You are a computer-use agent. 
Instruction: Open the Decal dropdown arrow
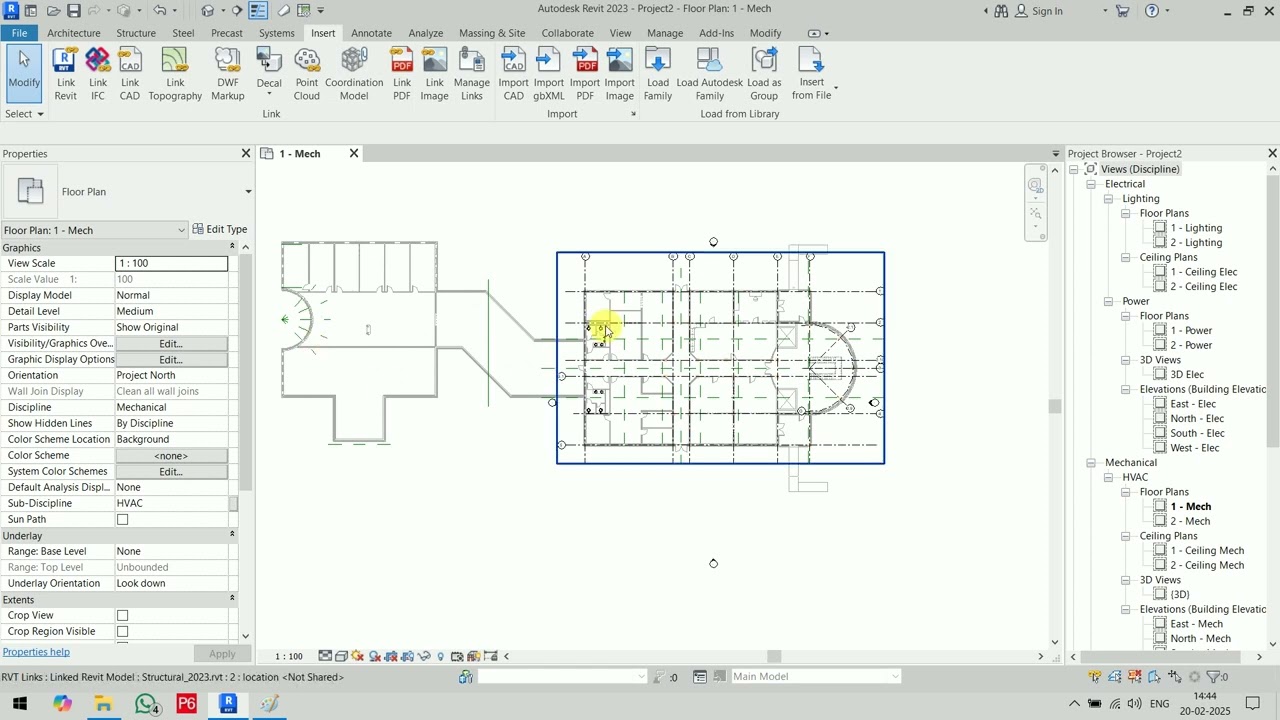pyautogui.click(x=269, y=95)
